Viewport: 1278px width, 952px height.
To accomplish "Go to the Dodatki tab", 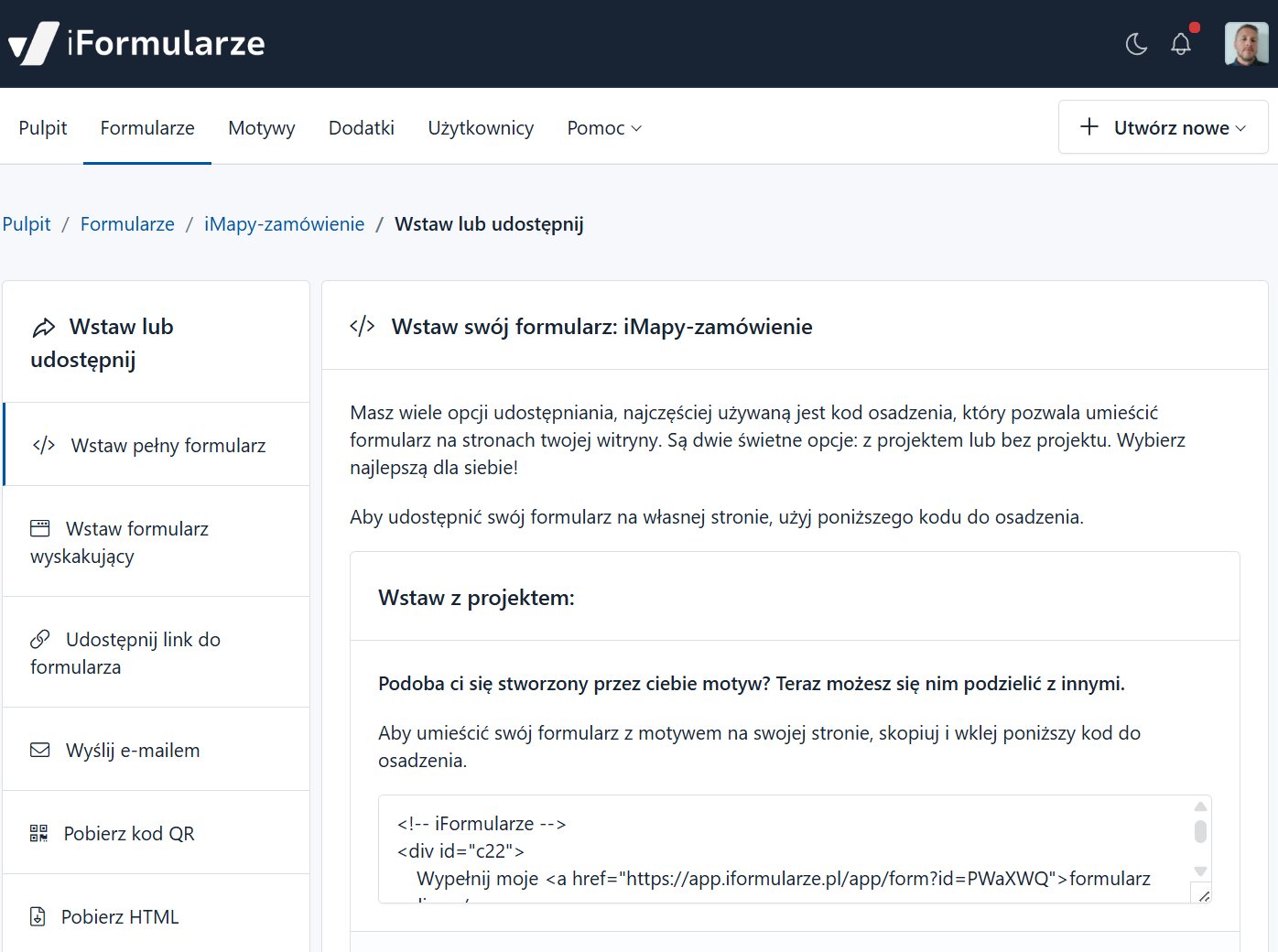I will pyautogui.click(x=361, y=128).
